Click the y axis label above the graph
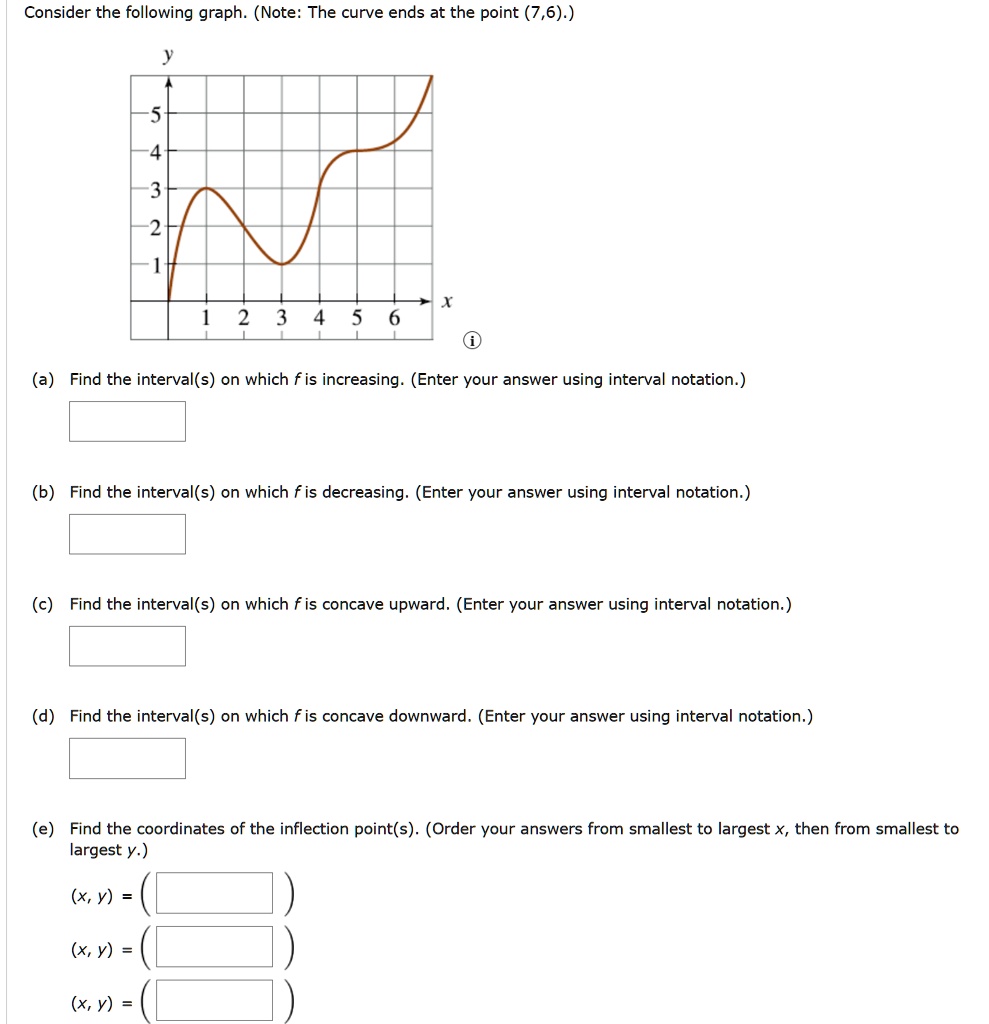 click(168, 55)
